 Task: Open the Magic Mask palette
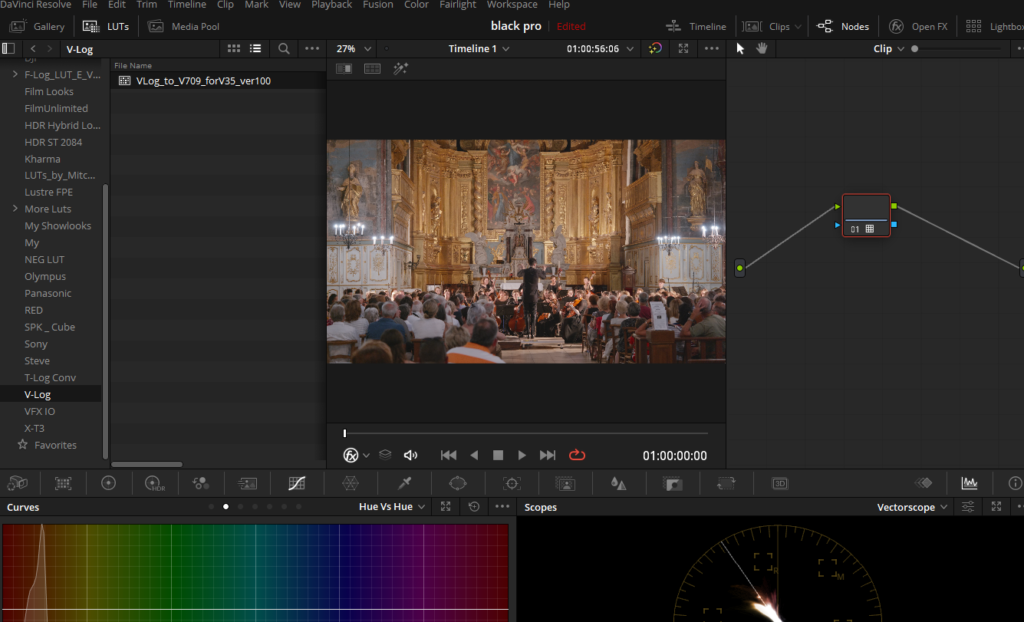tap(565, 483)
